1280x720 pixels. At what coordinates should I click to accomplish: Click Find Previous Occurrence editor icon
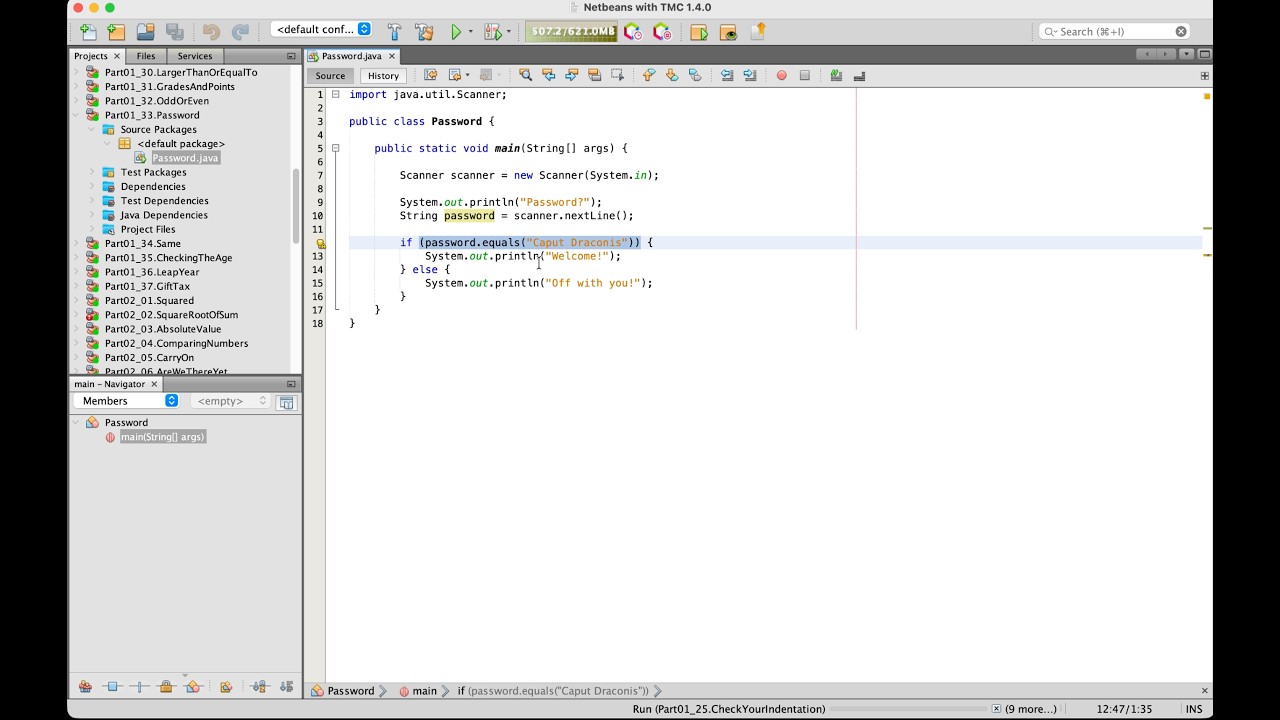click(548, 75)
